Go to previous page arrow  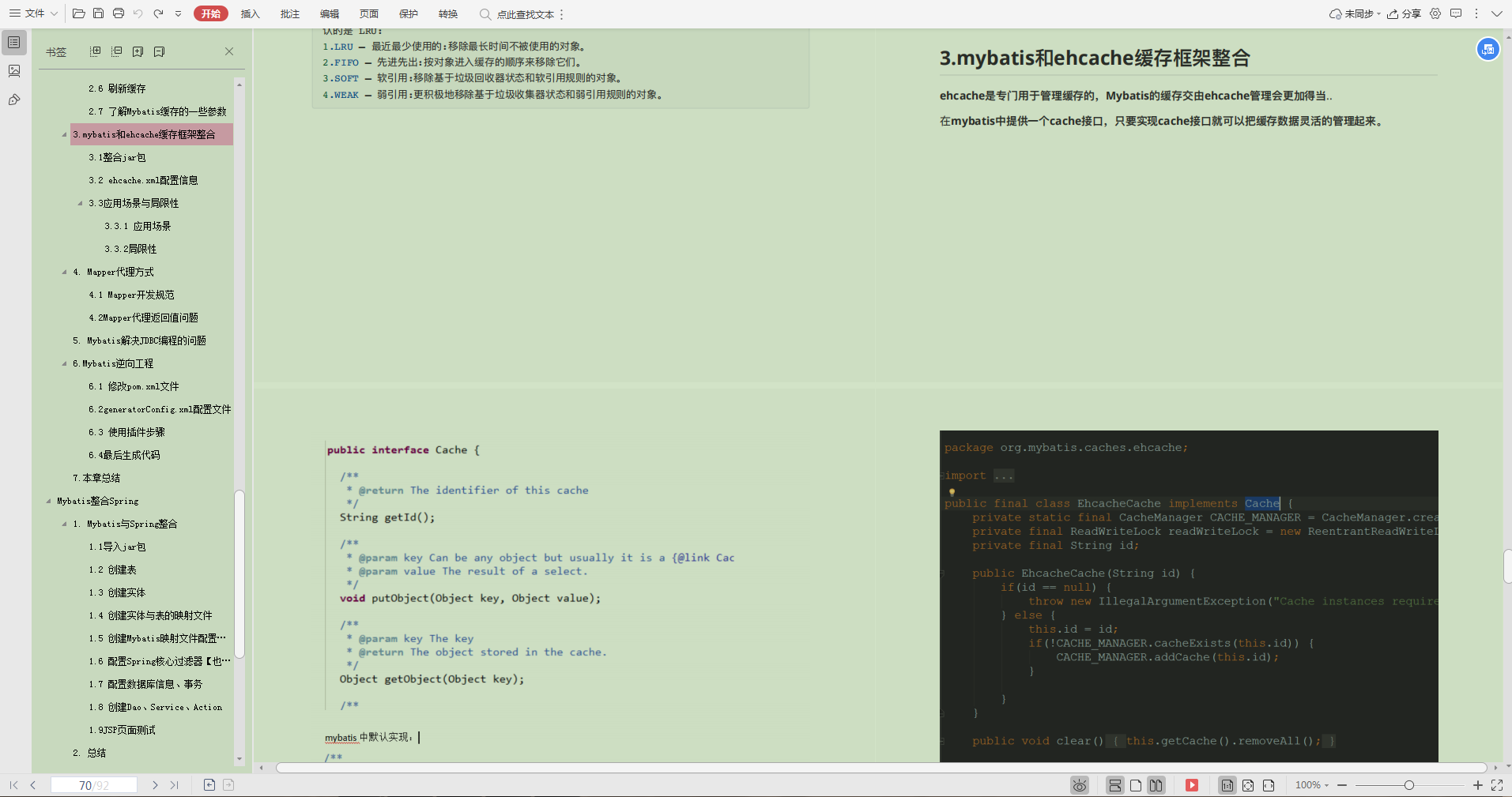tap(33, 785)
